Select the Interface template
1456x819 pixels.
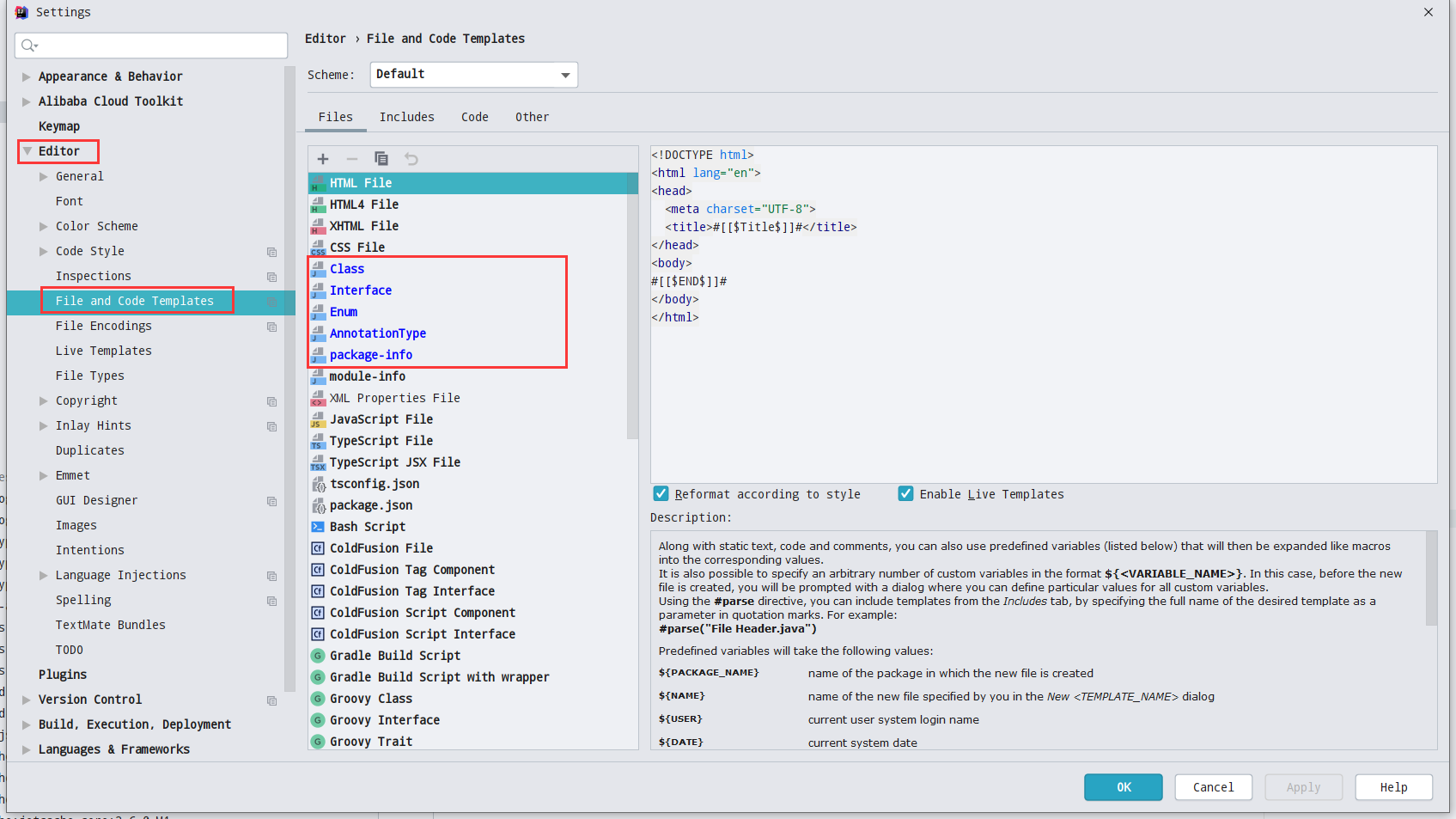click(x=361, y=290)
